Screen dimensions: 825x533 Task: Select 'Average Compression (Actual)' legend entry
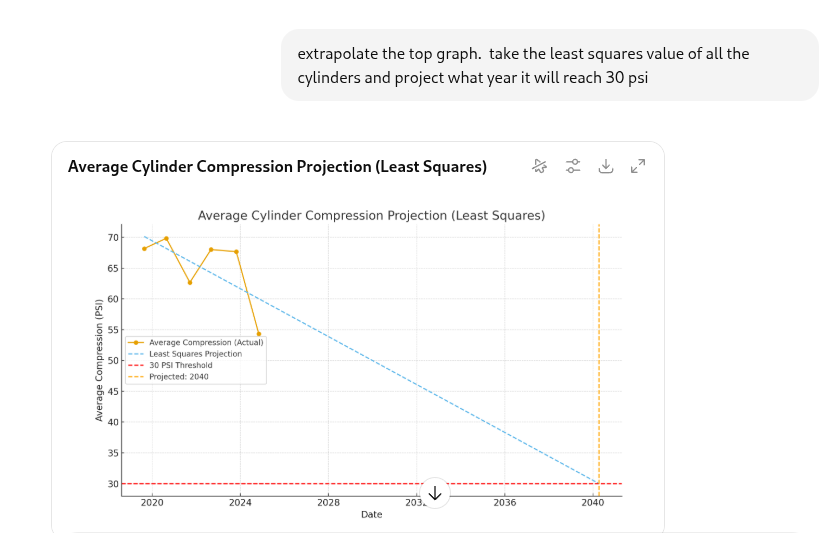click(206, 342)
